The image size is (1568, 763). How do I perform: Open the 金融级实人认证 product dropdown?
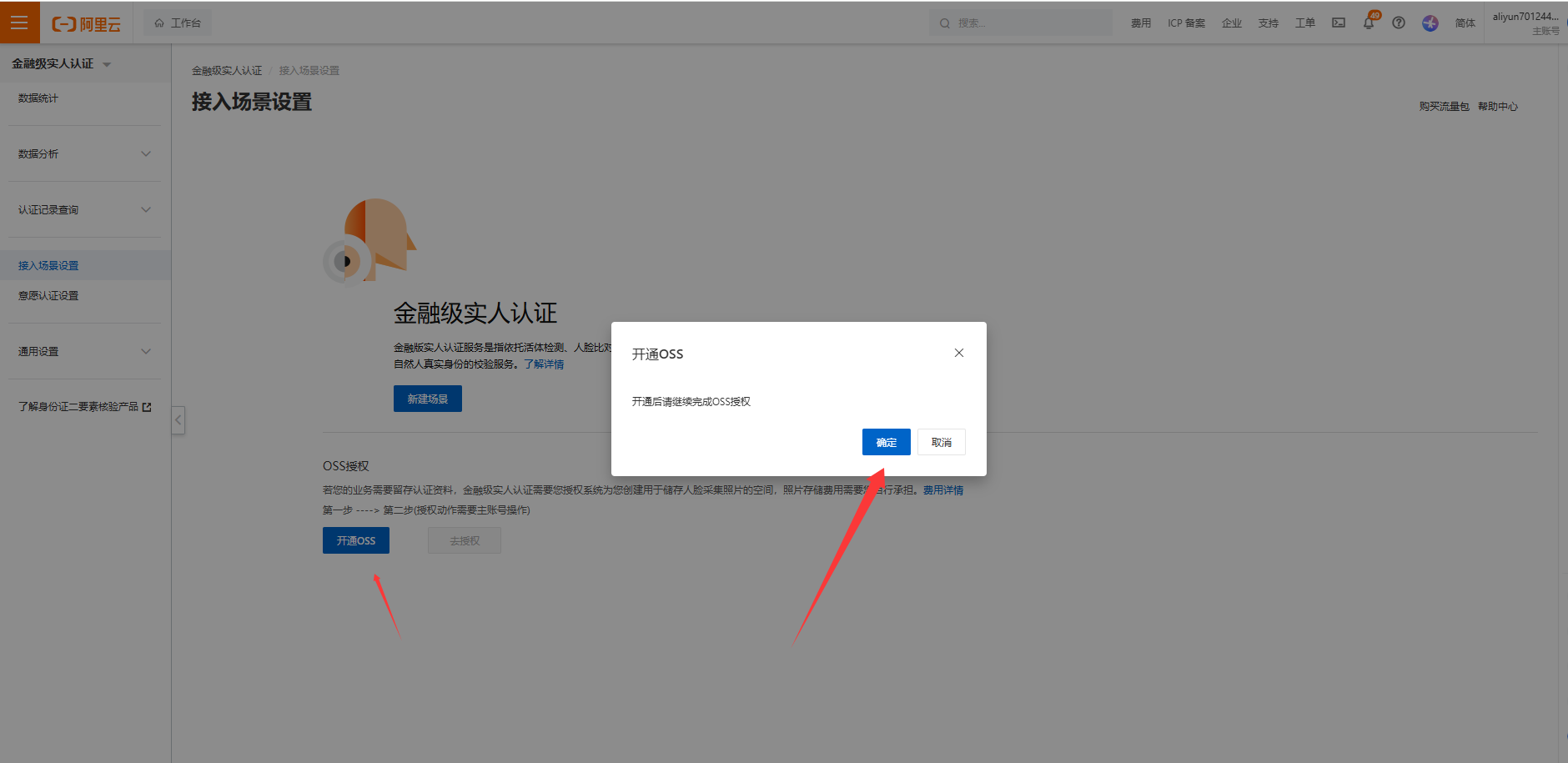coord(61,63)
